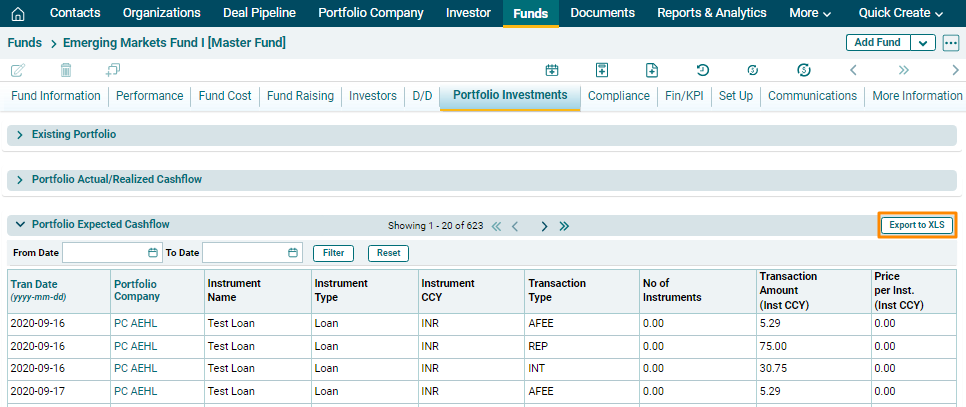
Task: Click the home icon in the navigation bar
Action: pos(17,14)
